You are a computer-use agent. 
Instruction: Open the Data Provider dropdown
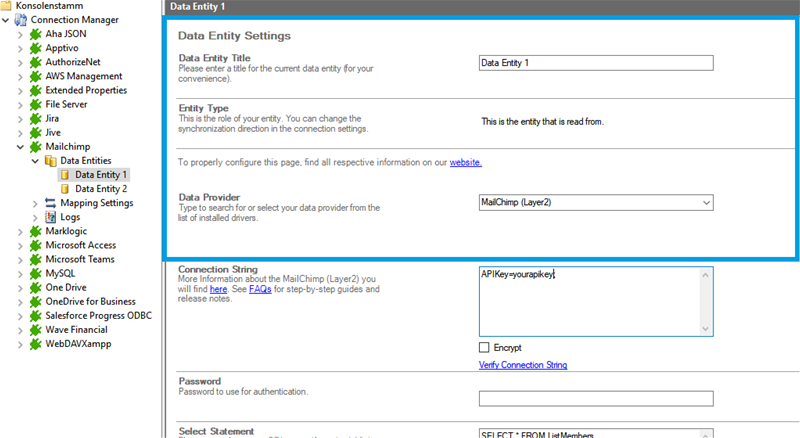705,203
